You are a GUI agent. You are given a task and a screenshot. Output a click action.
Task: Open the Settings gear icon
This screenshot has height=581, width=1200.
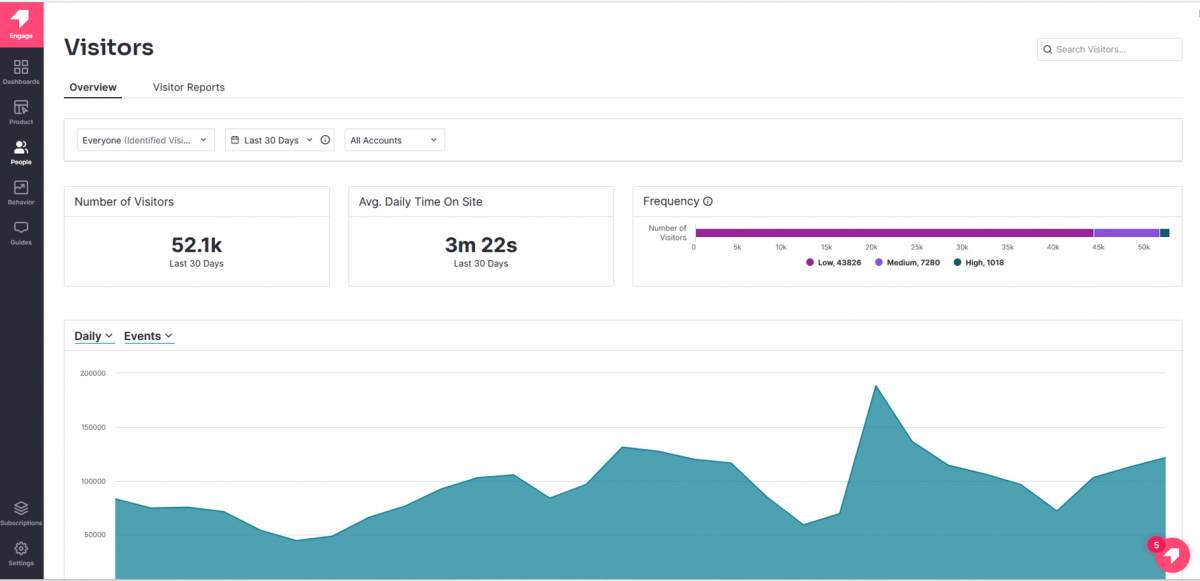(21, 548)
